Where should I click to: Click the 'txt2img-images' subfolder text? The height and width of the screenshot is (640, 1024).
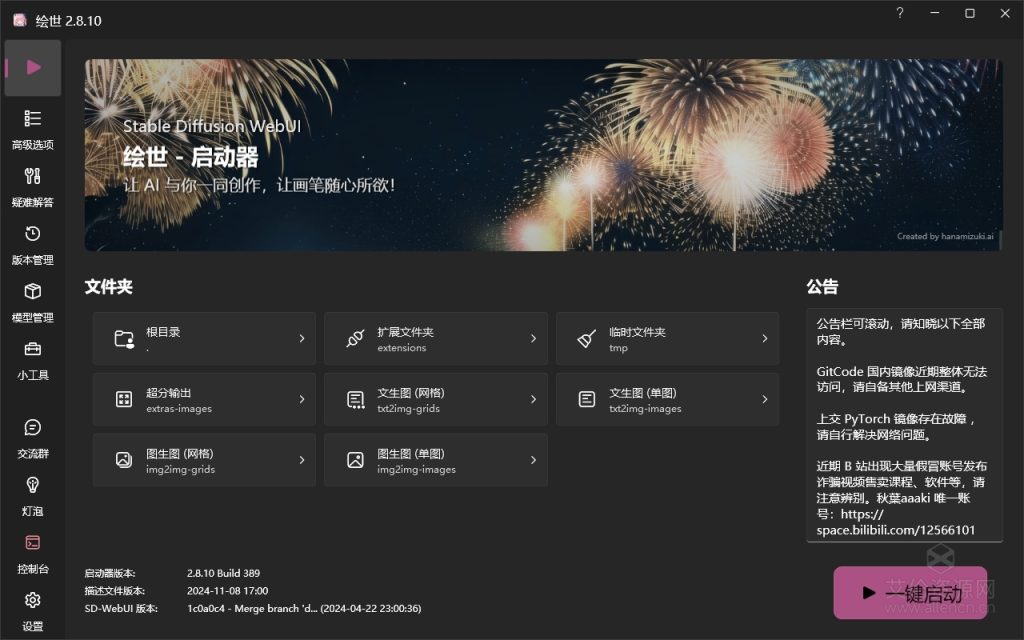(645, 409)
